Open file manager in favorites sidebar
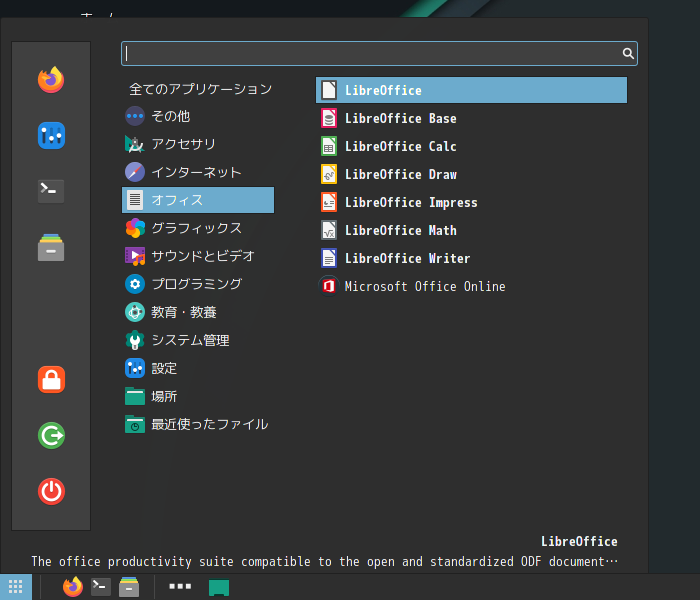Viewport: 700px width, 600px height. [51, 247]
